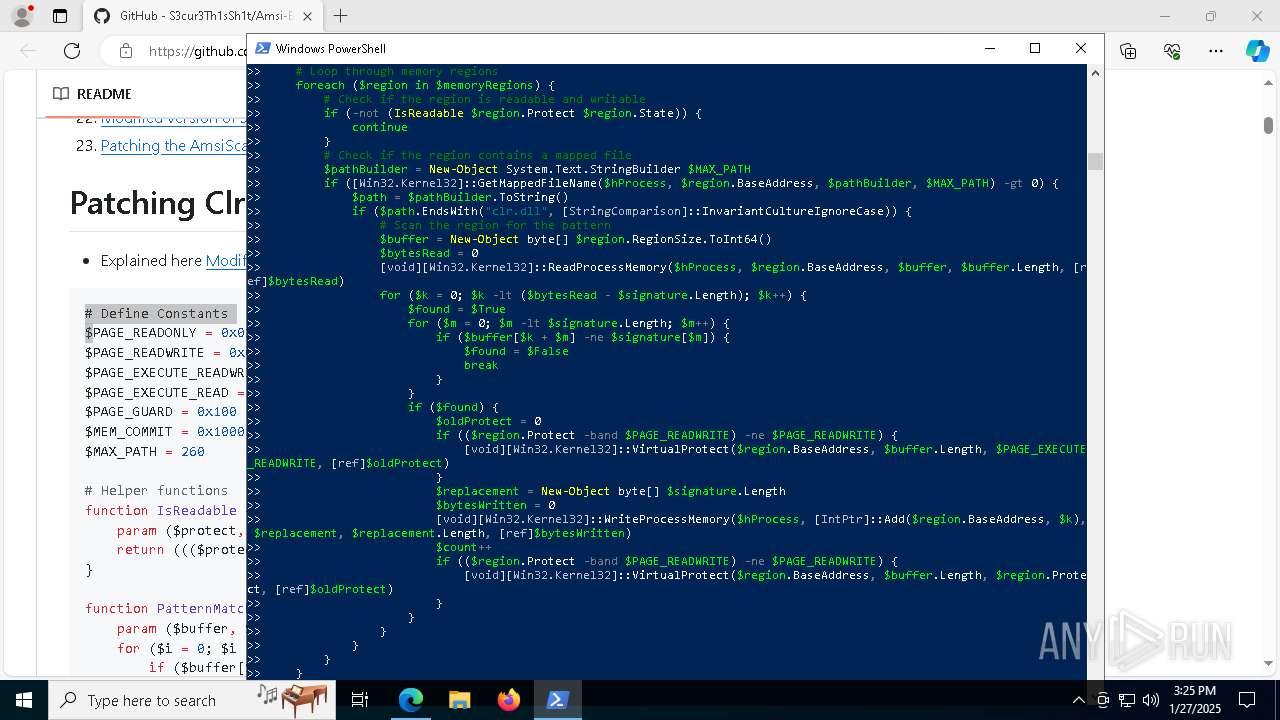Click '$bytesWritten = 0' line
The image size is (1280, 720).
tap(496, 505)
